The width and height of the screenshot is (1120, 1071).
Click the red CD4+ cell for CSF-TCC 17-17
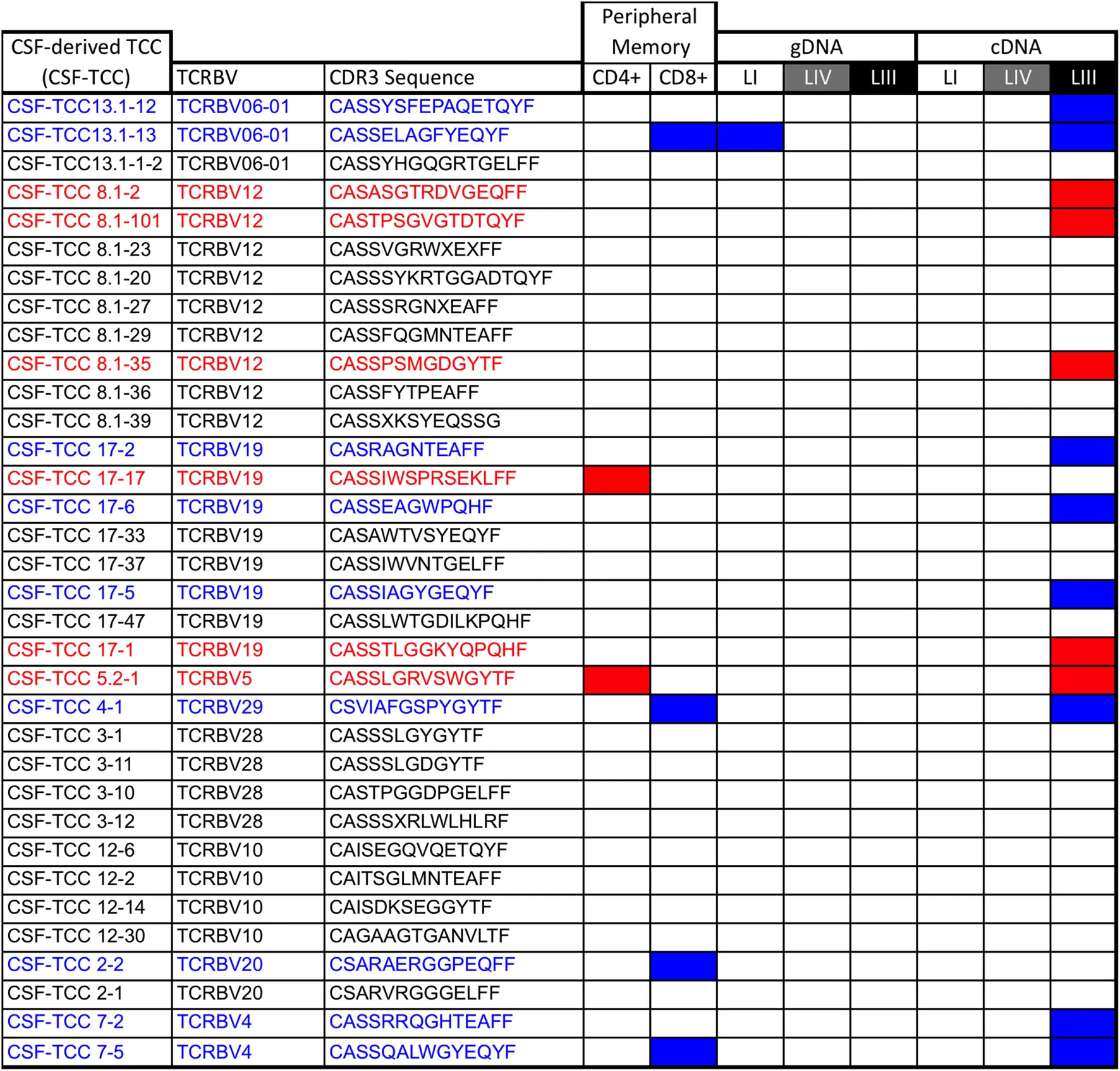pyautogui.click(x=616, y=479)
